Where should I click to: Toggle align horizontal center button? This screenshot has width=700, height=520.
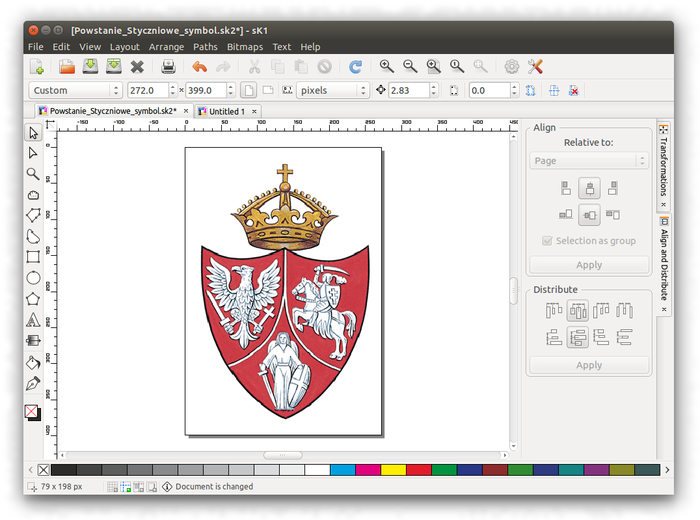tap(589, 187)
